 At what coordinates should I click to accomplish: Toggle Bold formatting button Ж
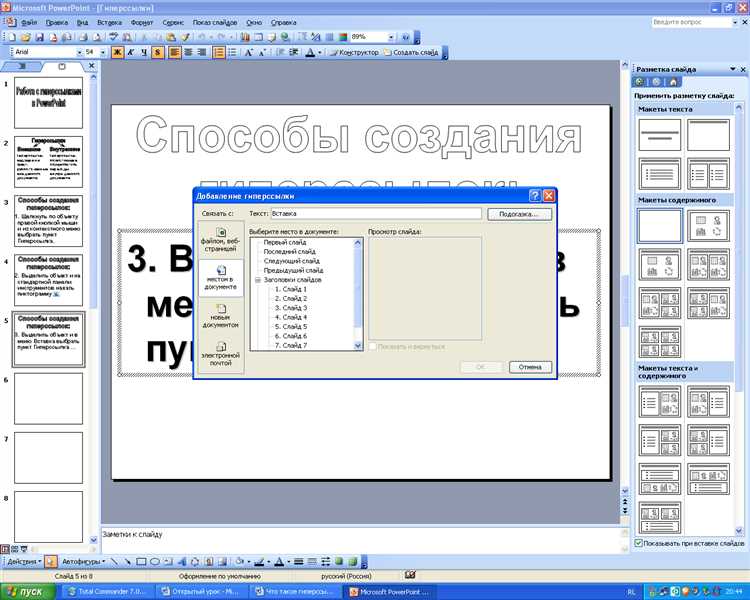(117, 52)
